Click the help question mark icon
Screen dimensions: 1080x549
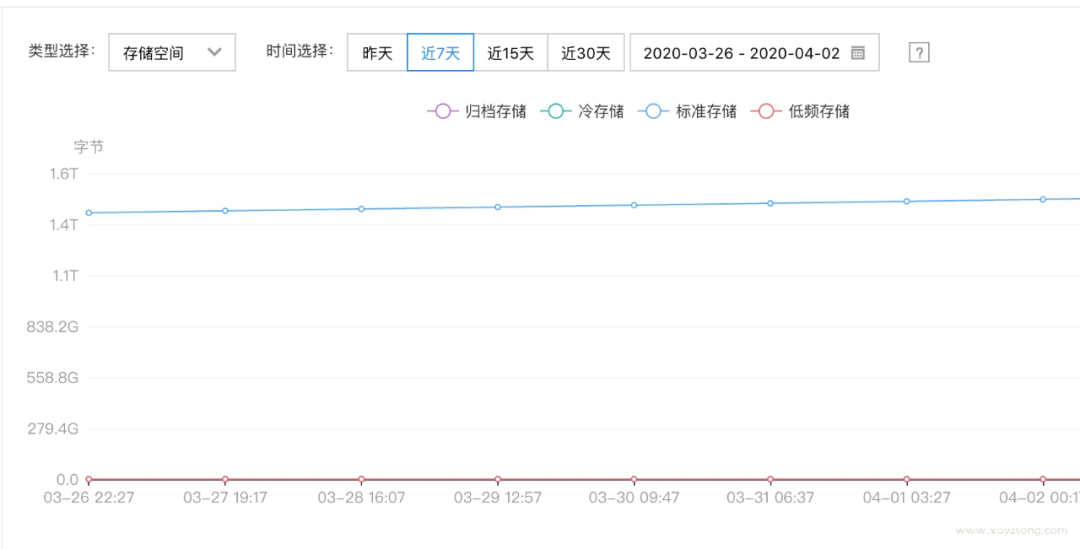919,53
